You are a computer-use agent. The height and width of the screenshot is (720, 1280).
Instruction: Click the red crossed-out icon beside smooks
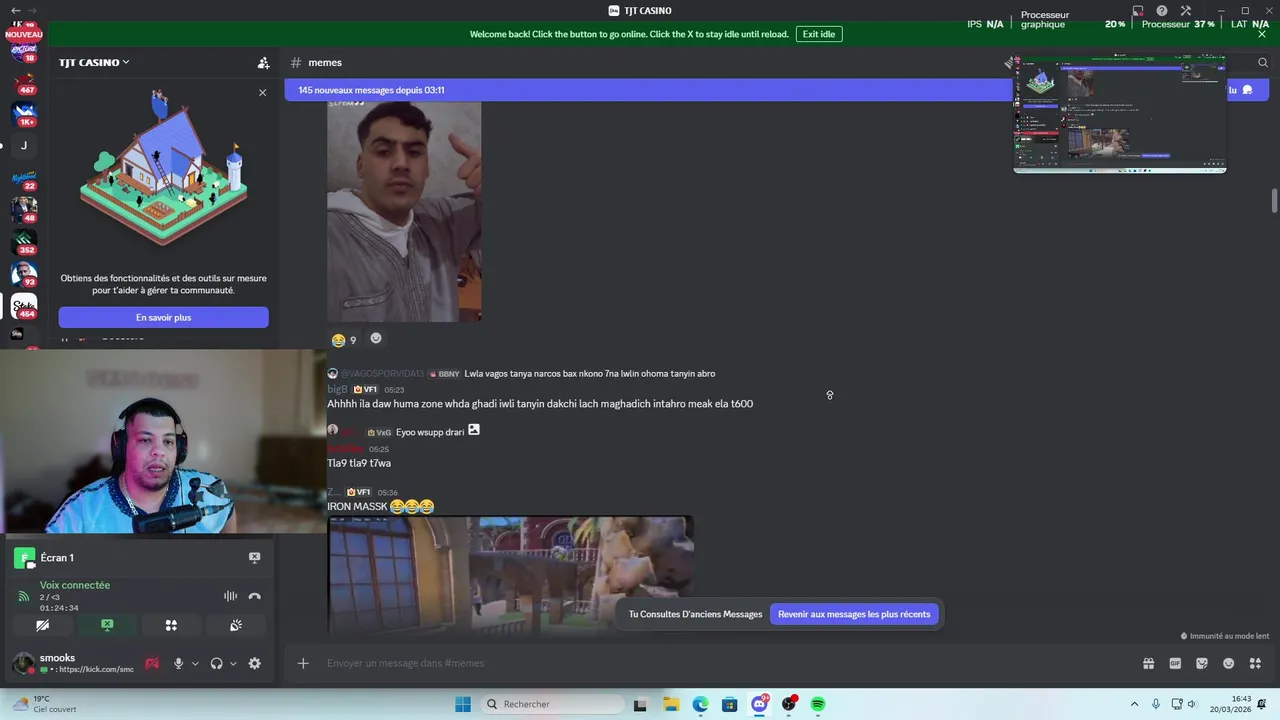[152, 663]
